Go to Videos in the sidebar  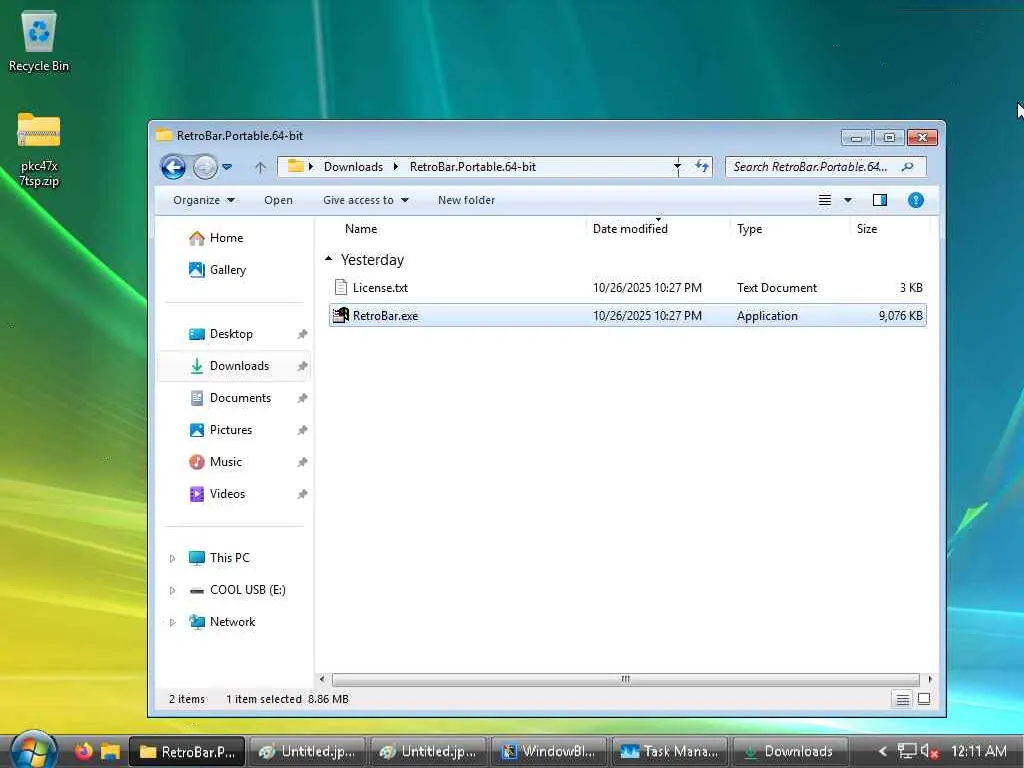click(x=227, y=494)
